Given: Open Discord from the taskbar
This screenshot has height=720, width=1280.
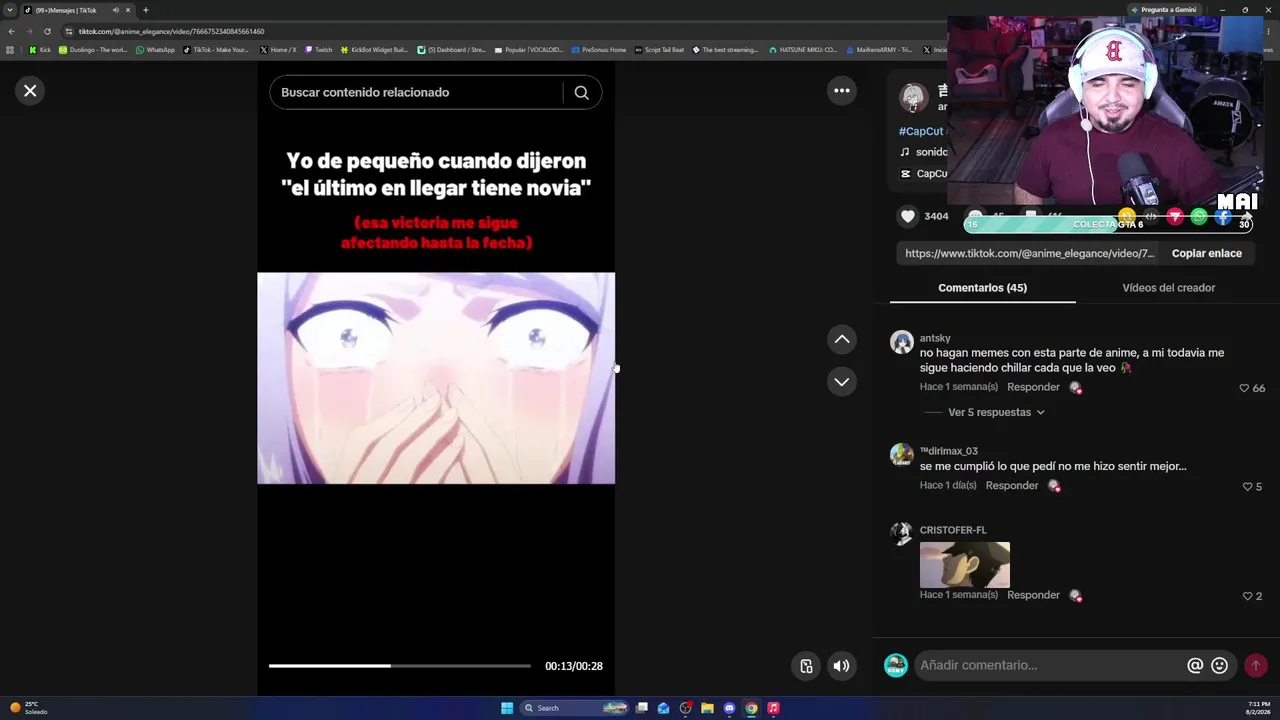Looking at the screenshot, I should pyautogui.click(x=729, y=708).
